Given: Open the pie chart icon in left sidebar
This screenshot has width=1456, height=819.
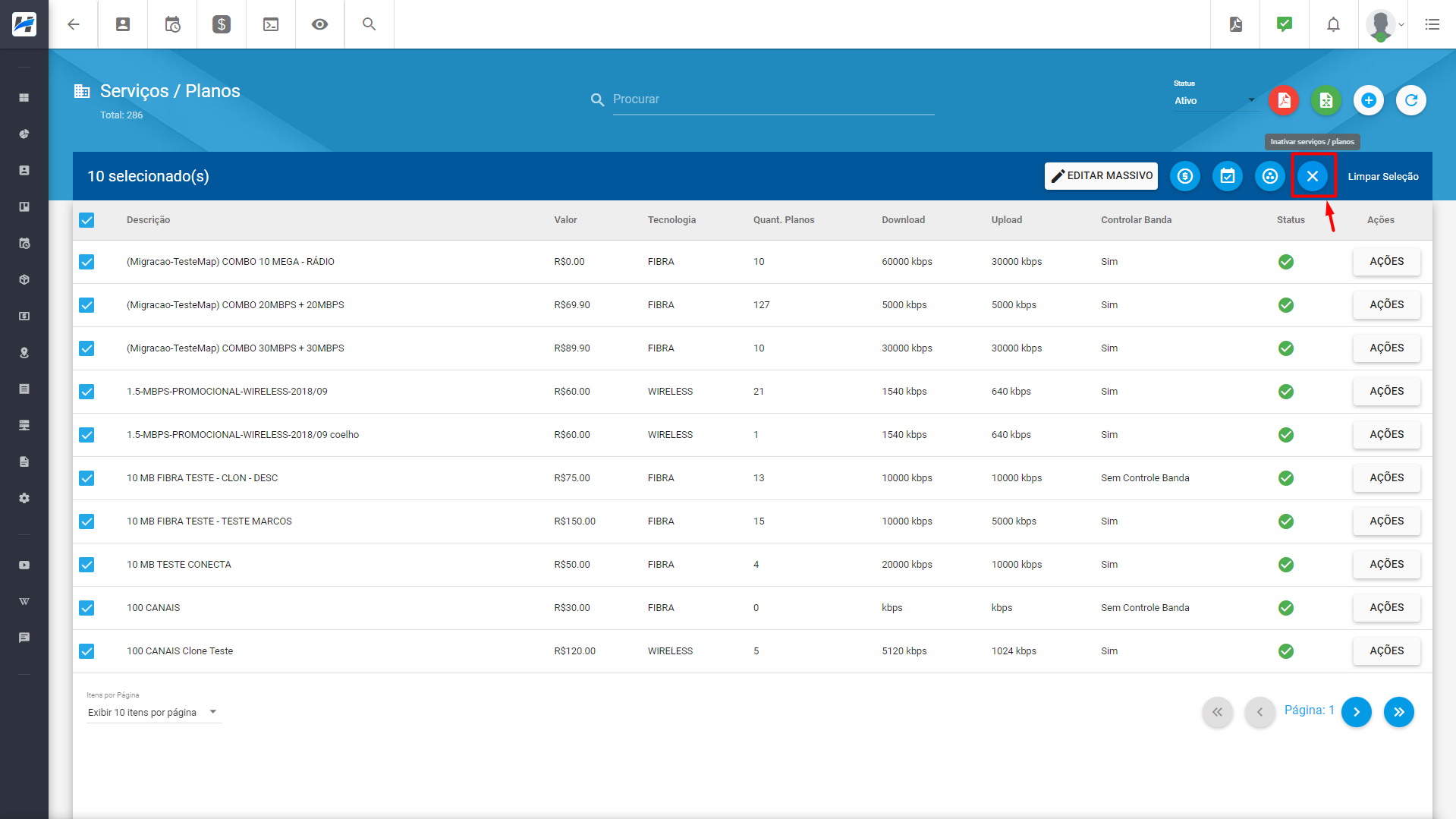Looking at the screenshot, I should coord(24,134).
